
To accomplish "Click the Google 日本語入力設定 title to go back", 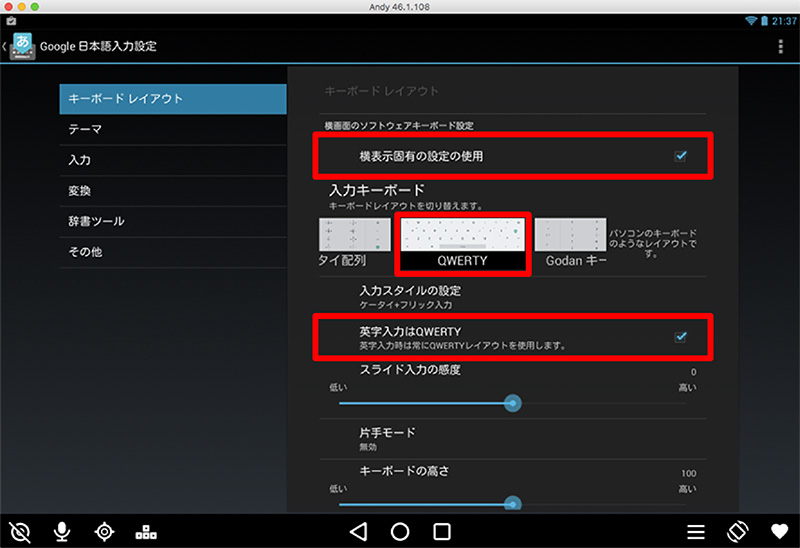I will click(98, 46).
